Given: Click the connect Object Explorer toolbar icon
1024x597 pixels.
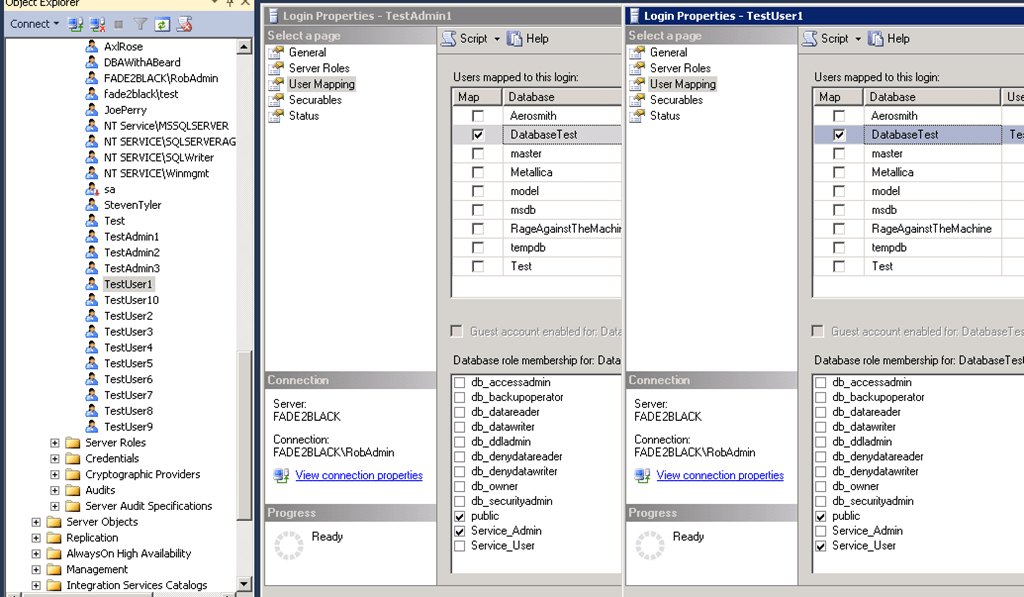Looking at the screenshot, I should tap(76, 24).
